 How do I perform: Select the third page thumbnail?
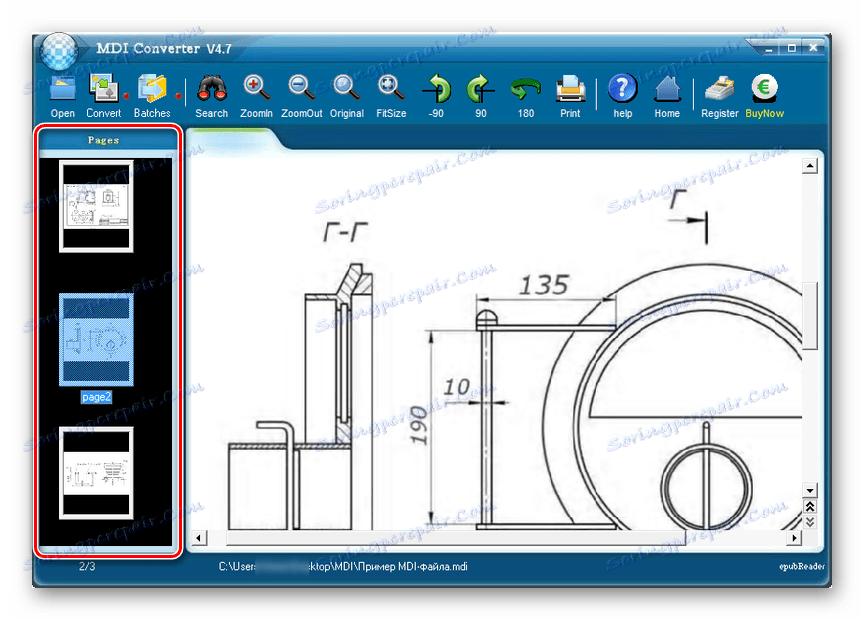tap(96, 473)
